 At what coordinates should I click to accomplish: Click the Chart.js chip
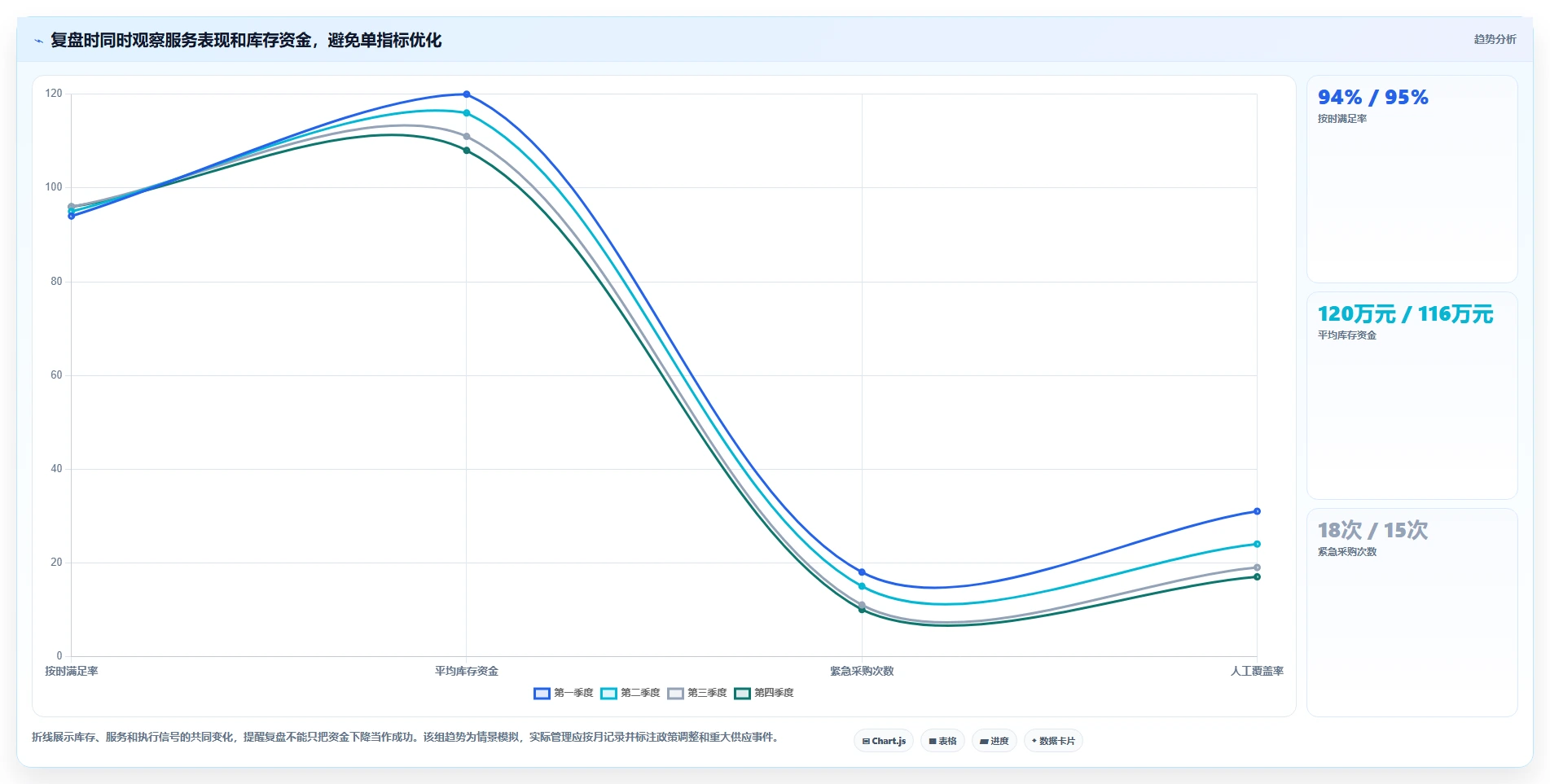point(884,741)
